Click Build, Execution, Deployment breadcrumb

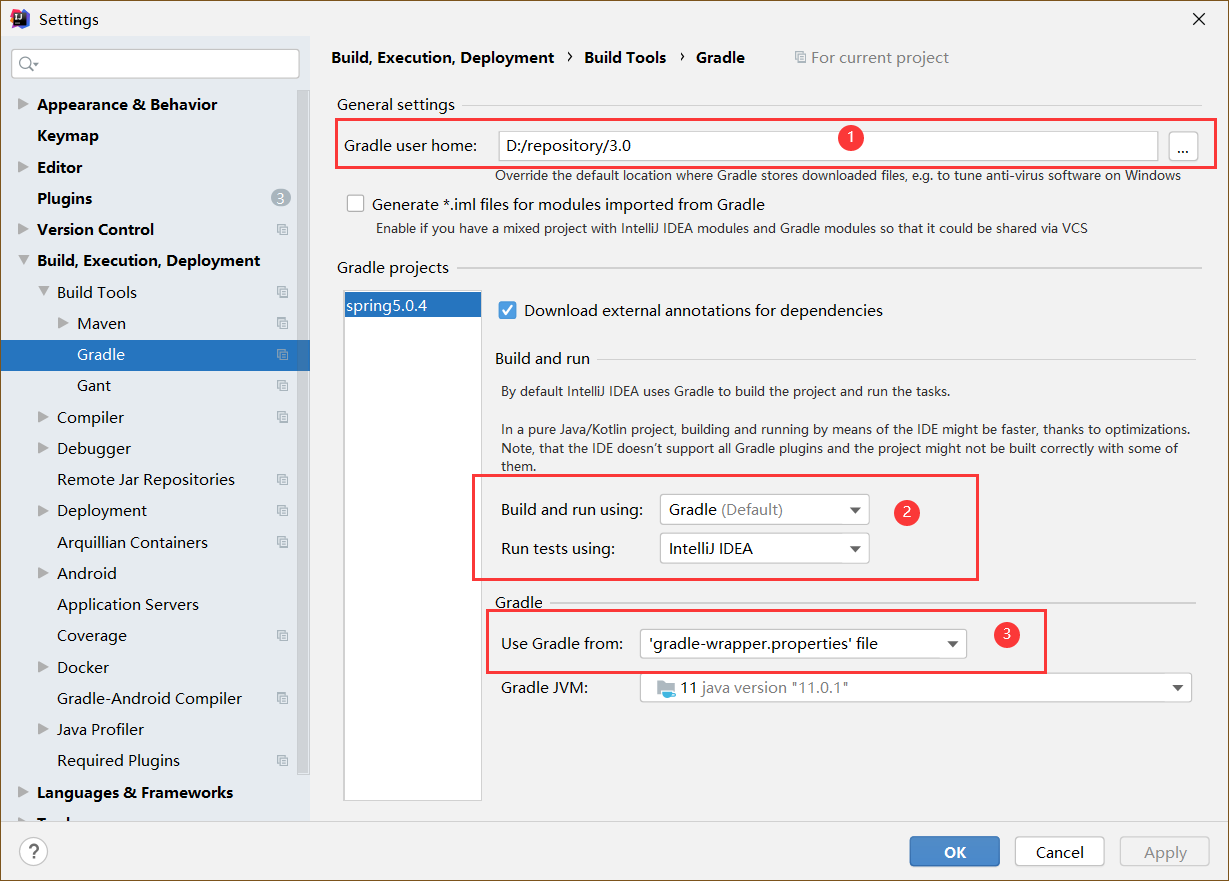(443, 57)
